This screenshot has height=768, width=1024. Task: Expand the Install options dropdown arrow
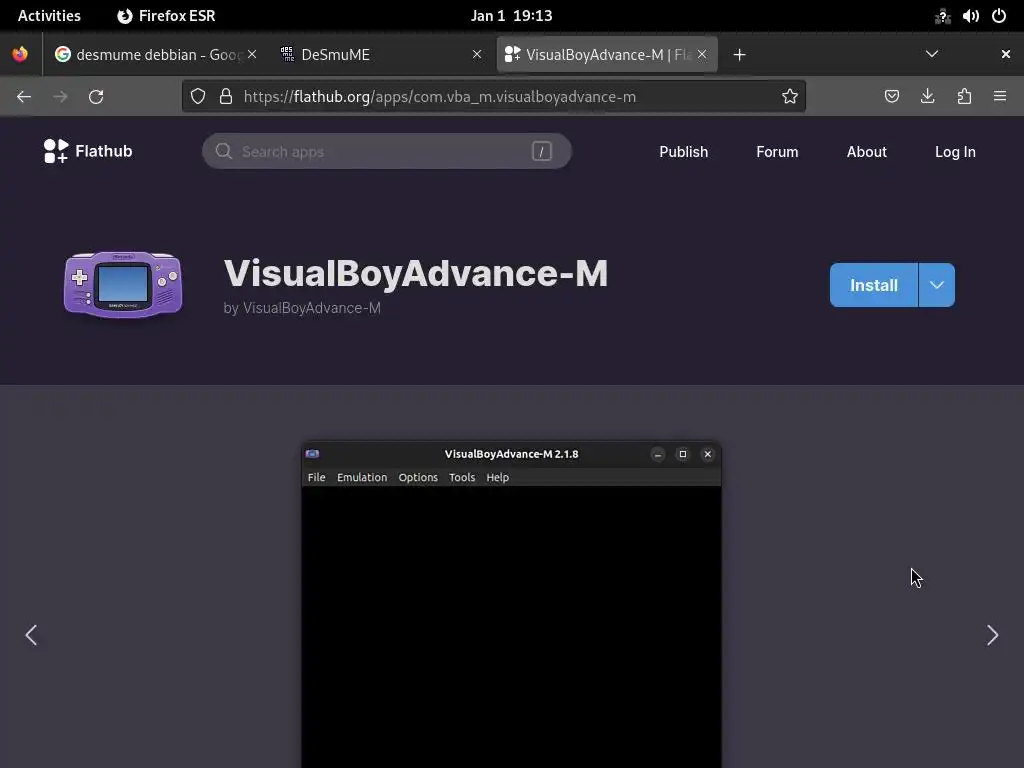tap(936, 285)
